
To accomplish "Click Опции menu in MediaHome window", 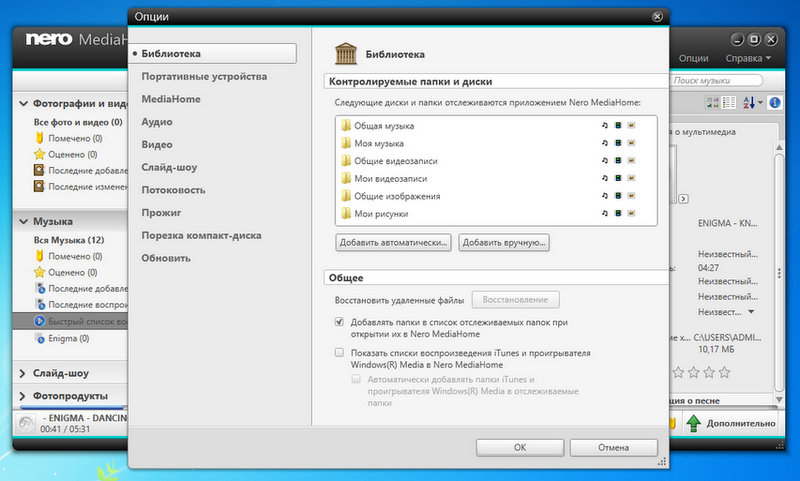I will 693,59.
